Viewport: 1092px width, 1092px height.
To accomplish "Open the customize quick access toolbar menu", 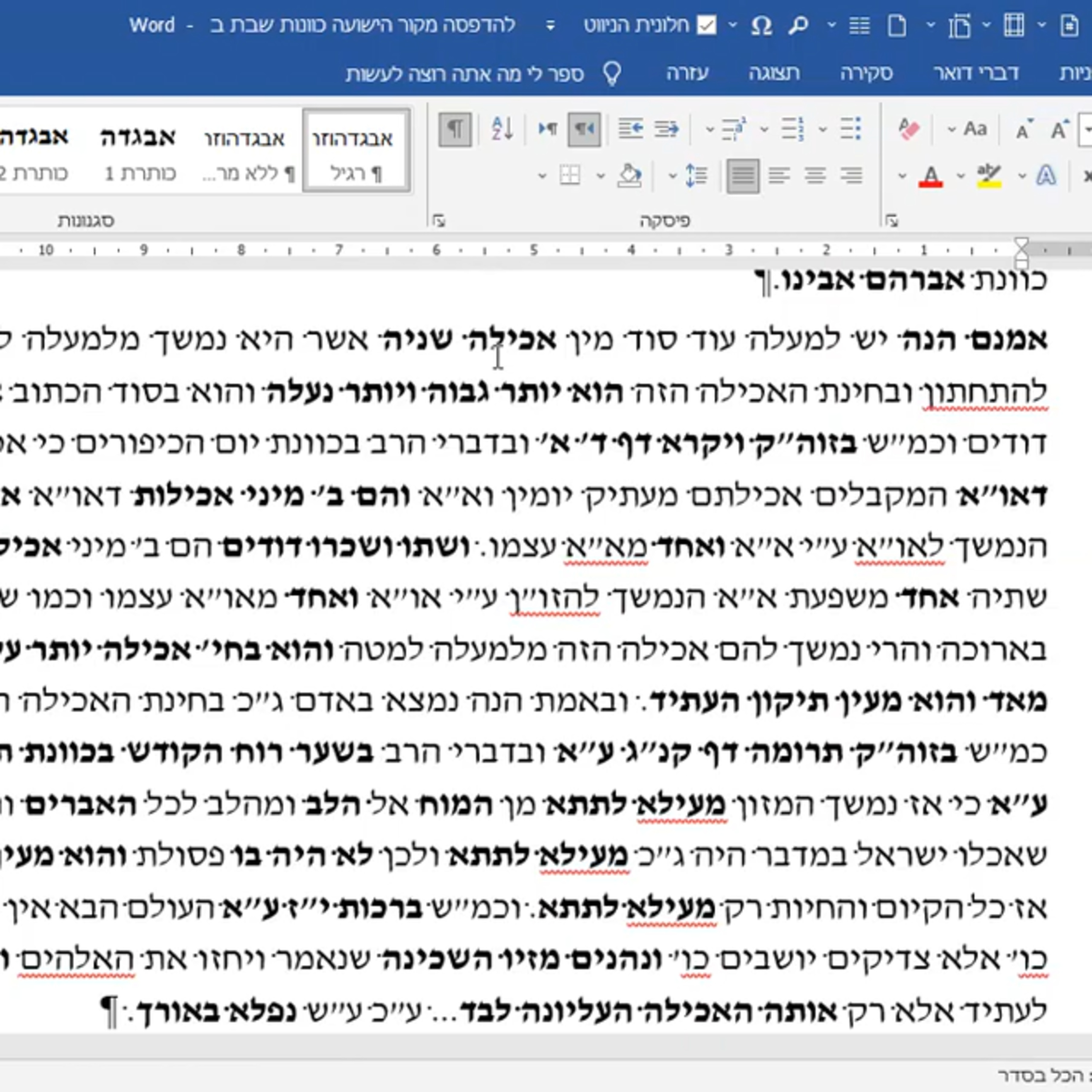I will (x=550, y=25).
